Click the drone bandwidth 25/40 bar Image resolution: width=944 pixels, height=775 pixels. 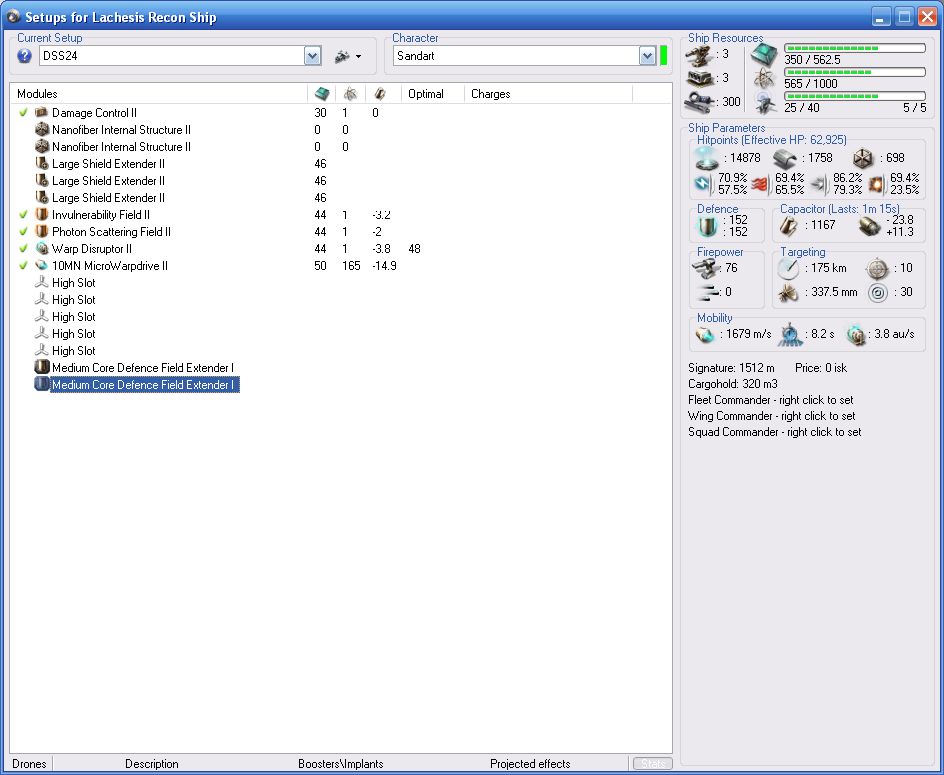854,96
